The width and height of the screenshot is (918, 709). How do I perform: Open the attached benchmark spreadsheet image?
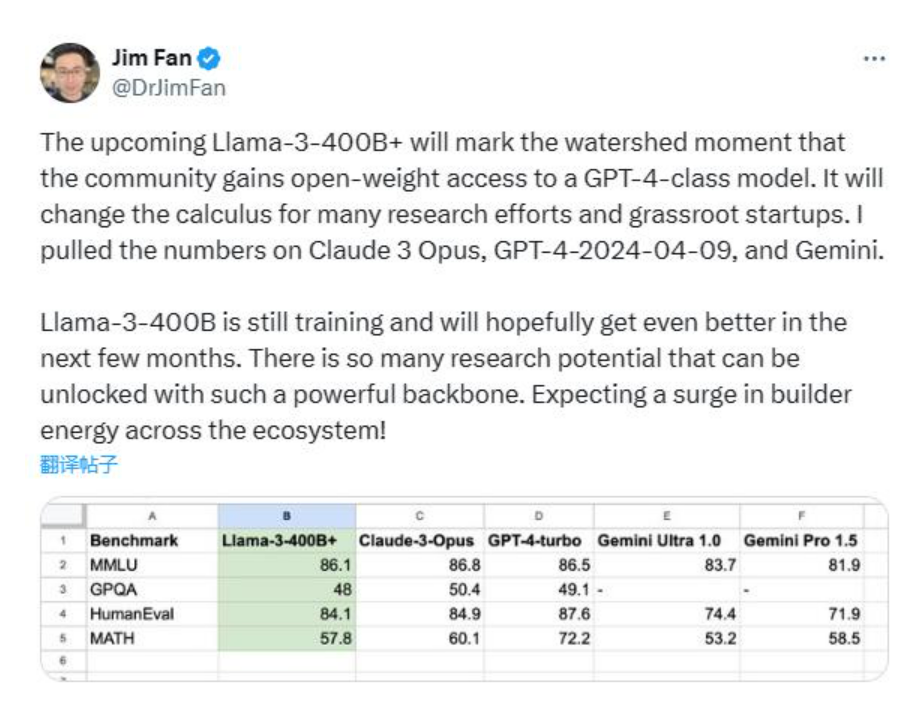pos(464,589)
